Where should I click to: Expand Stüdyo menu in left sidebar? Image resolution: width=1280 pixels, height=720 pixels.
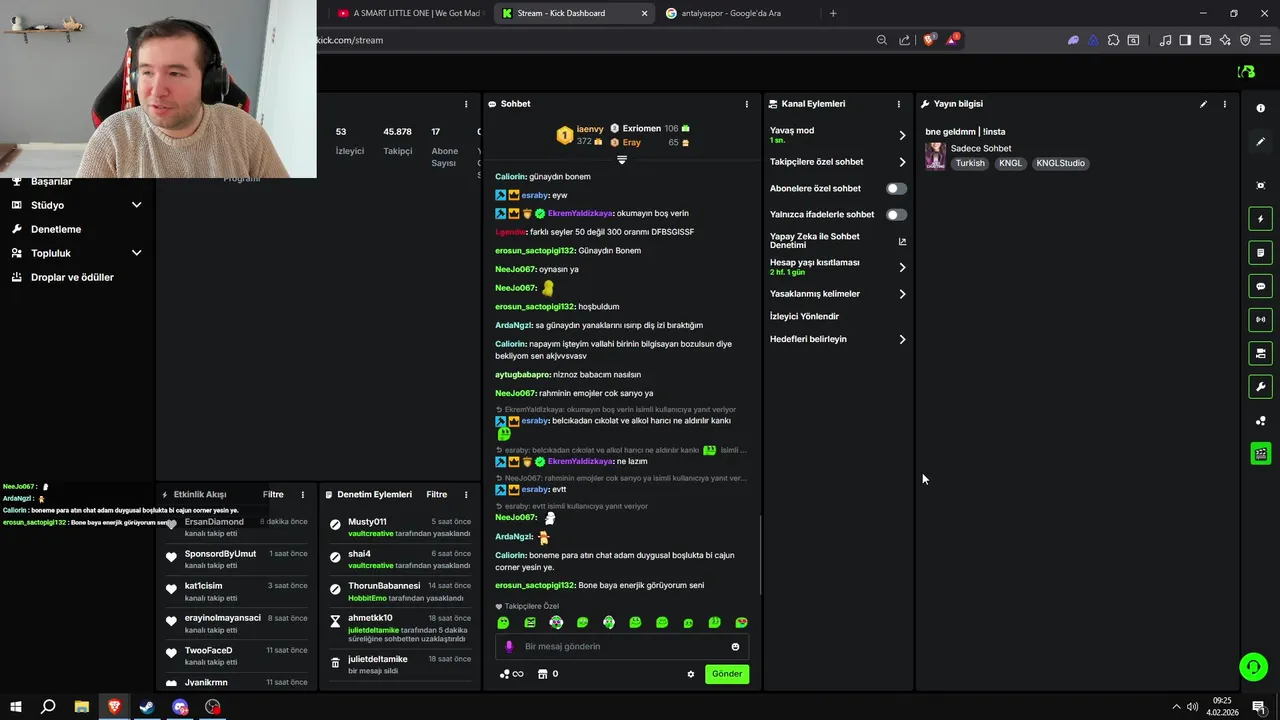[136, 205]
